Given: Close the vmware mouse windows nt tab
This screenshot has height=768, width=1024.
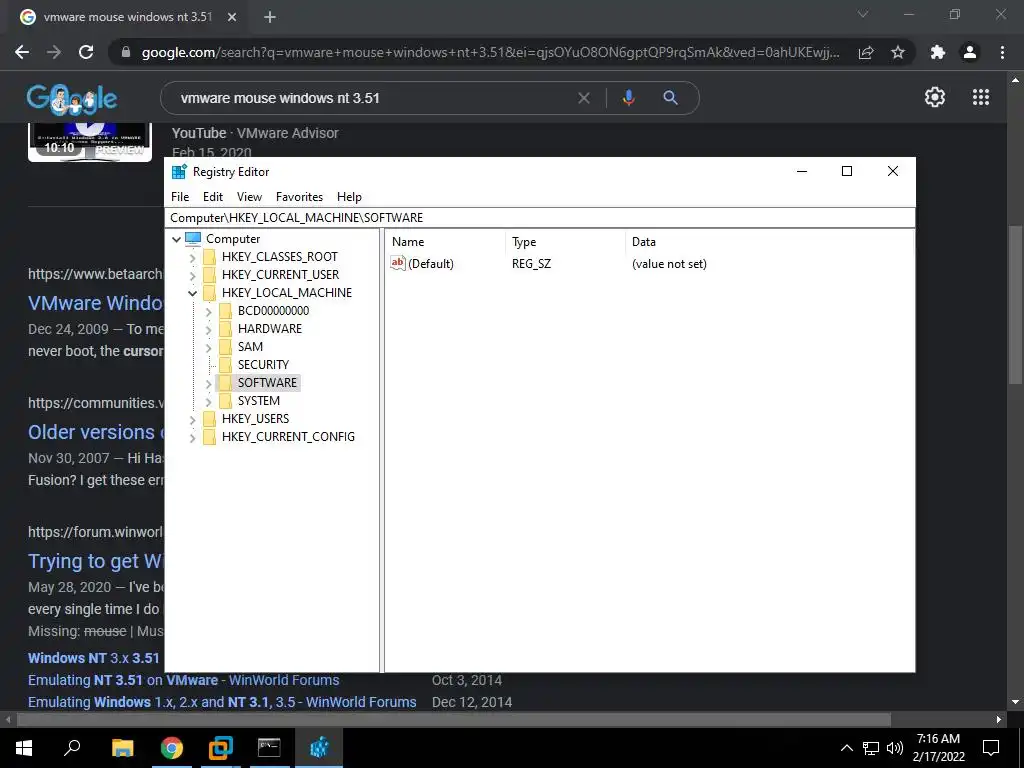Looking at the screenshot, I should coord(232,17).
